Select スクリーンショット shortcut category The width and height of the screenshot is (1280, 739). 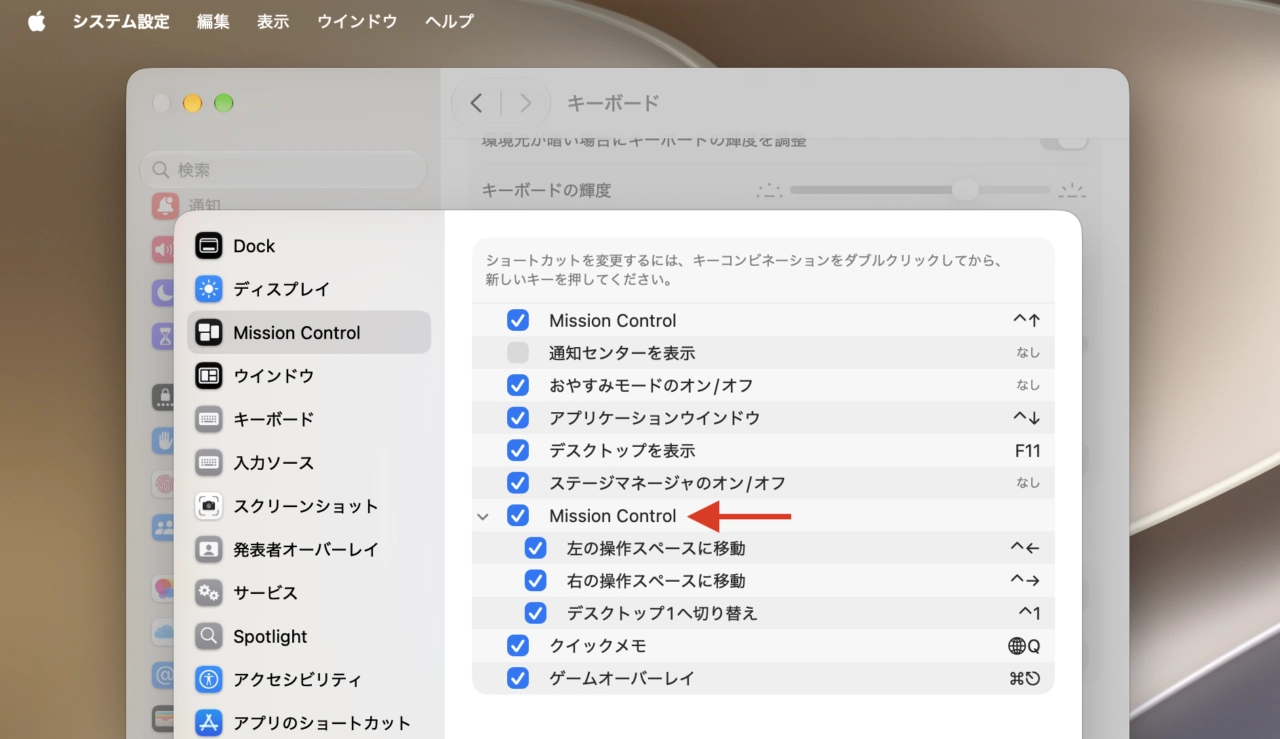[309, 506]
